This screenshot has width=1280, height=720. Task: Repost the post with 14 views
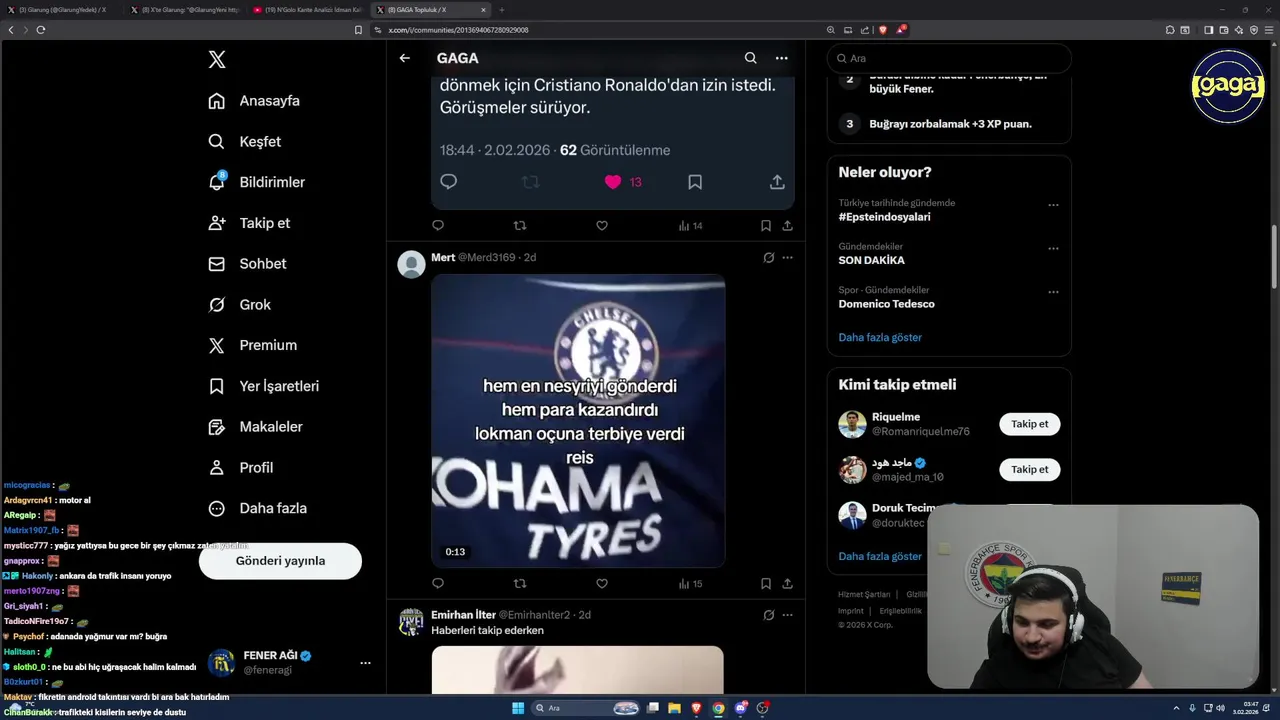pyautogui.click(x=520, y=226)
